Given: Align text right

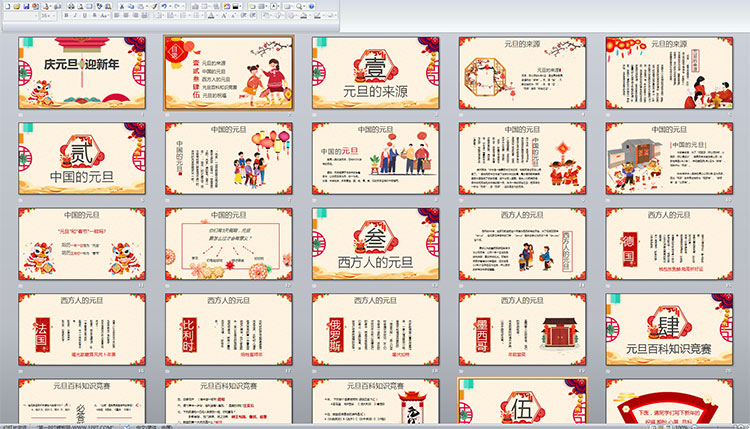Looking at the screenshot, I should [135, 15].
